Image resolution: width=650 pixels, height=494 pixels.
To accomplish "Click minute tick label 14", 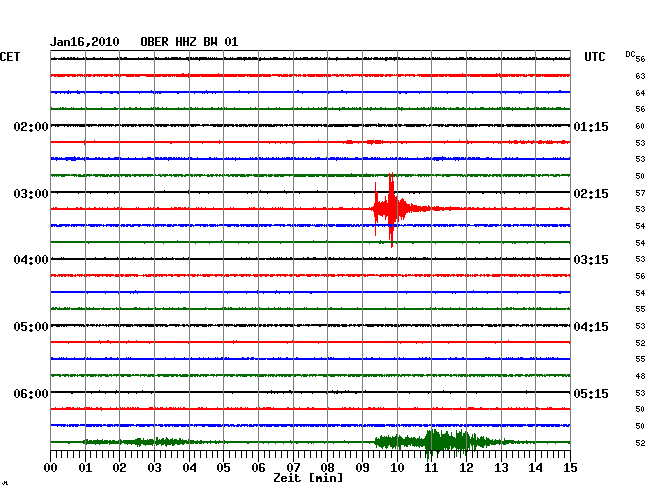I will (x=535, y=468).
